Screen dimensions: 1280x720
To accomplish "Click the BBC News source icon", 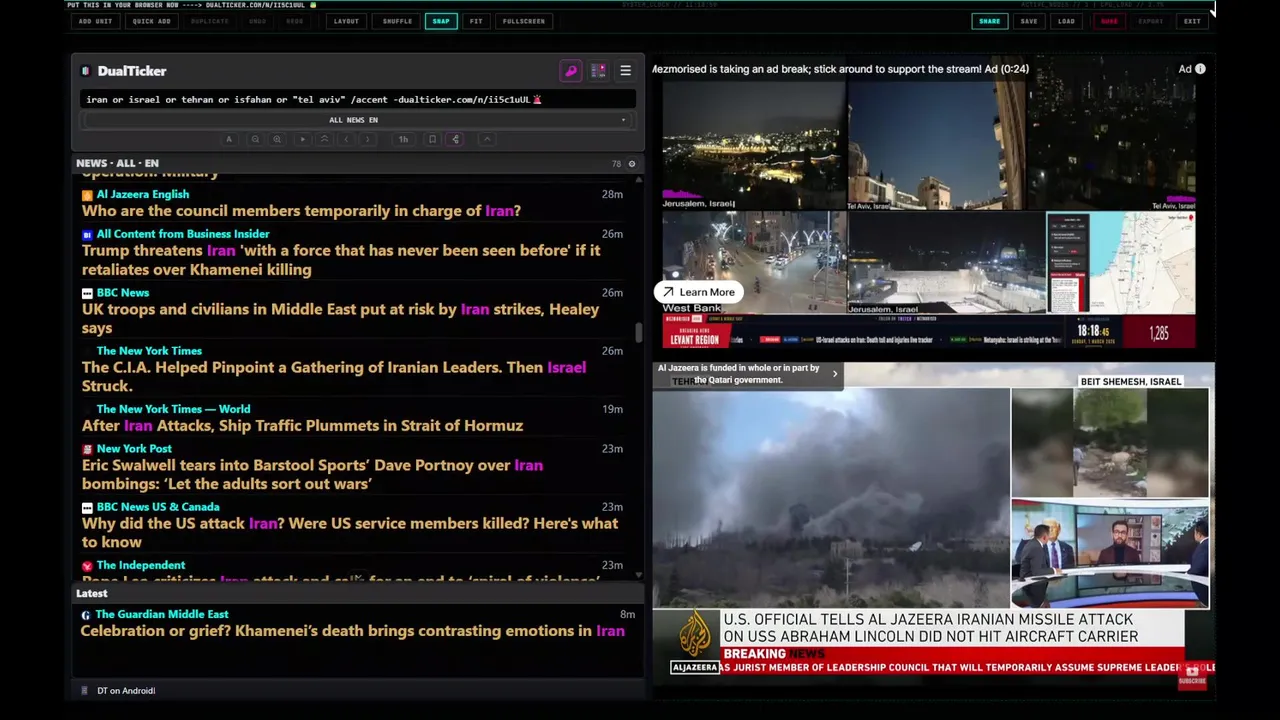I will [x=87, y=293].
